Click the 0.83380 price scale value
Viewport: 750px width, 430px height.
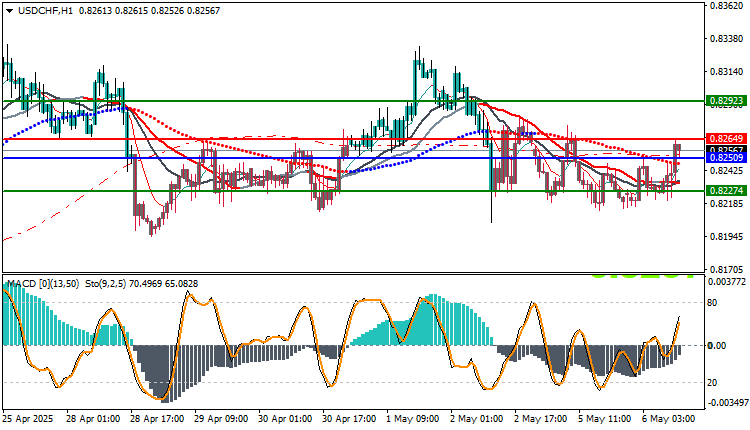tap(727, 39)
